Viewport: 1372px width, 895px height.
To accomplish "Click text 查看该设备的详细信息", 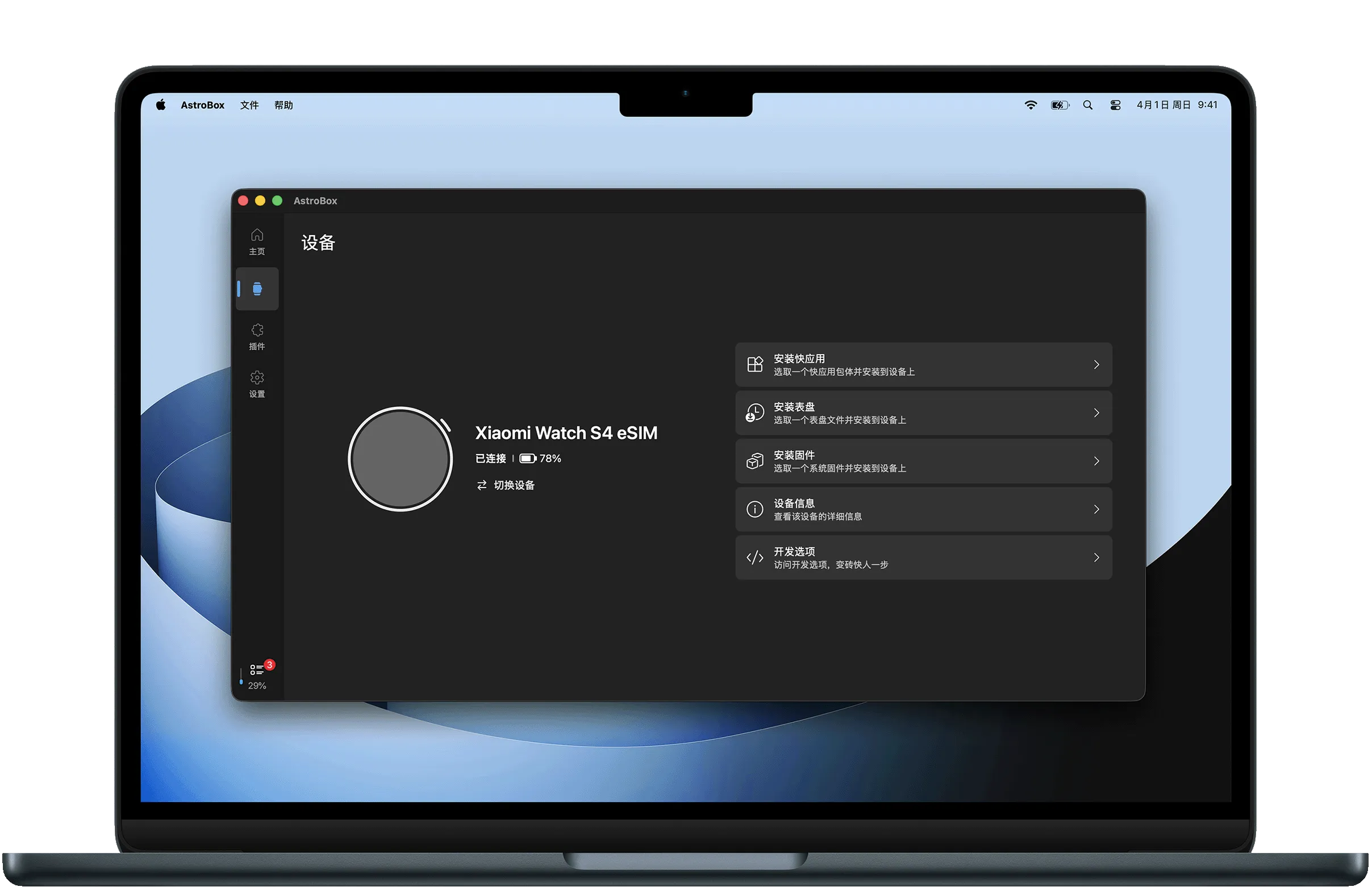I will pyautogui.click(x=818, y=517).
